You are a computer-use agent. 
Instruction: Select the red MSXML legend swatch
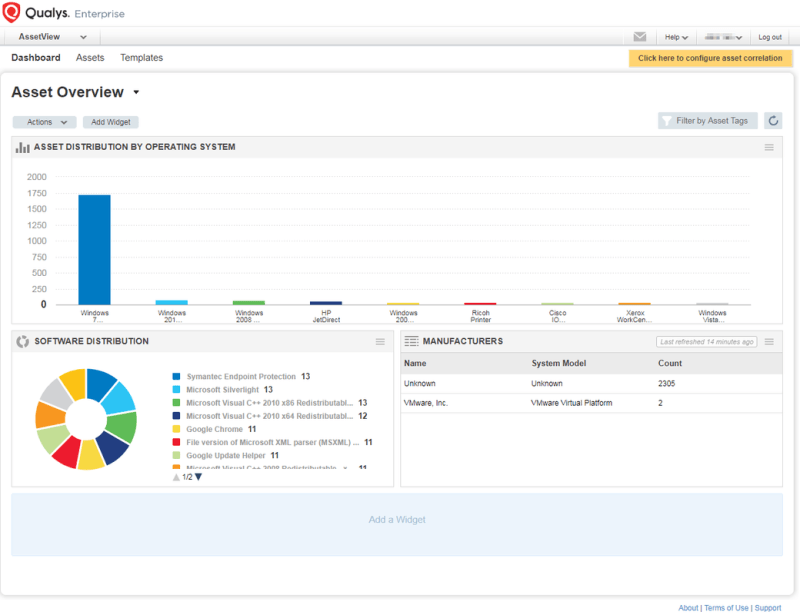pyautogui.click(x=176, y=442)
